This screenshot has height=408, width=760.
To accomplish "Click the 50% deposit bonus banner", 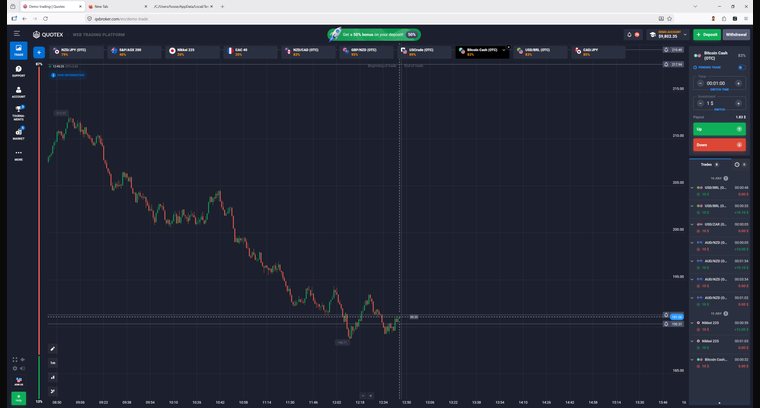I will pyautogui.click(x=374, y=34).
